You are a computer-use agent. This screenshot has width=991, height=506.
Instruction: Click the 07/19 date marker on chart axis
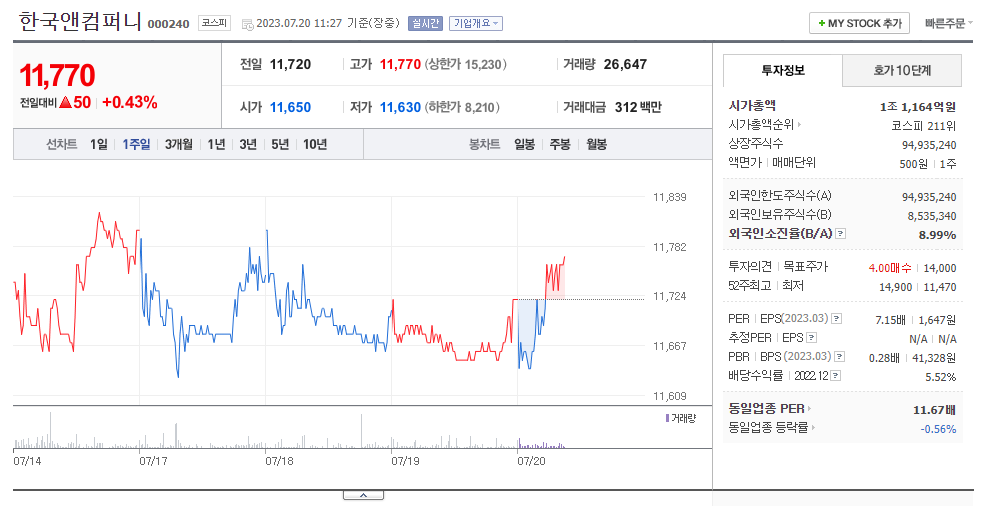coord(405,461)
